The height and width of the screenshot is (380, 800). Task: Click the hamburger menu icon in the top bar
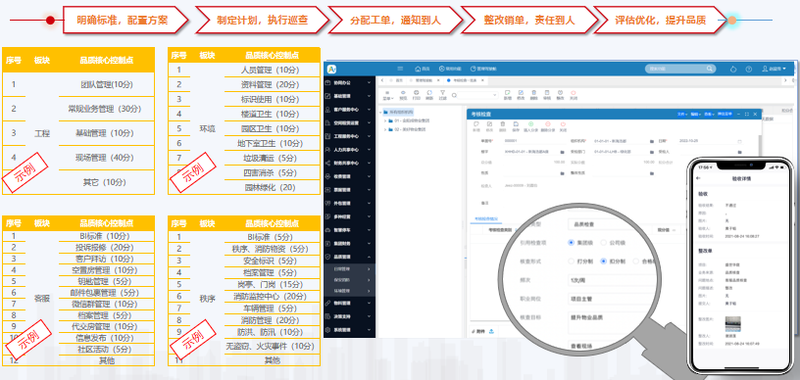pyautogui.click(x=400, y=69)
